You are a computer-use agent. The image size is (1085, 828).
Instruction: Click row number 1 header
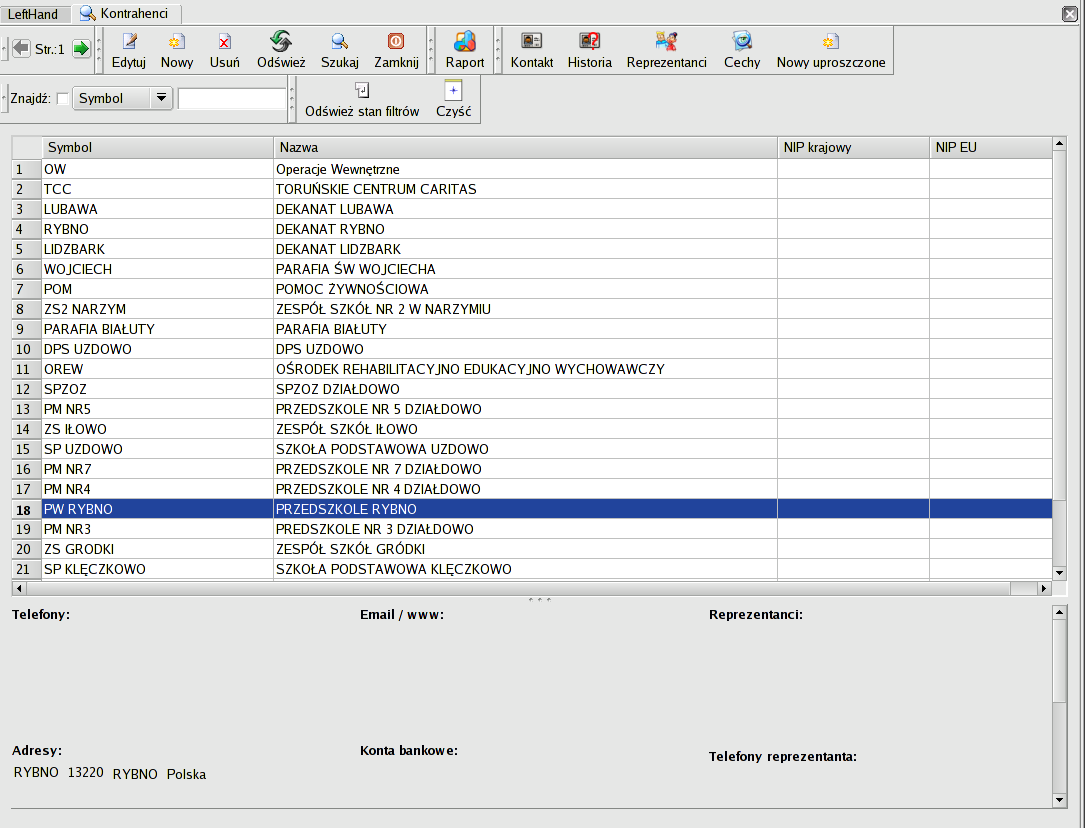pyautogui.click(x=27, y=169)
